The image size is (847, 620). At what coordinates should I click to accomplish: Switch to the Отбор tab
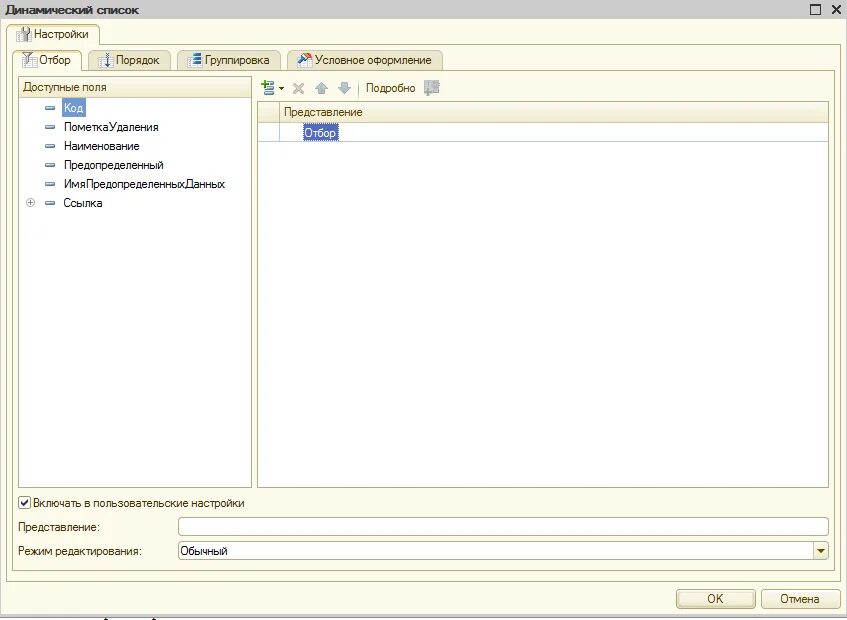[47, 60]
